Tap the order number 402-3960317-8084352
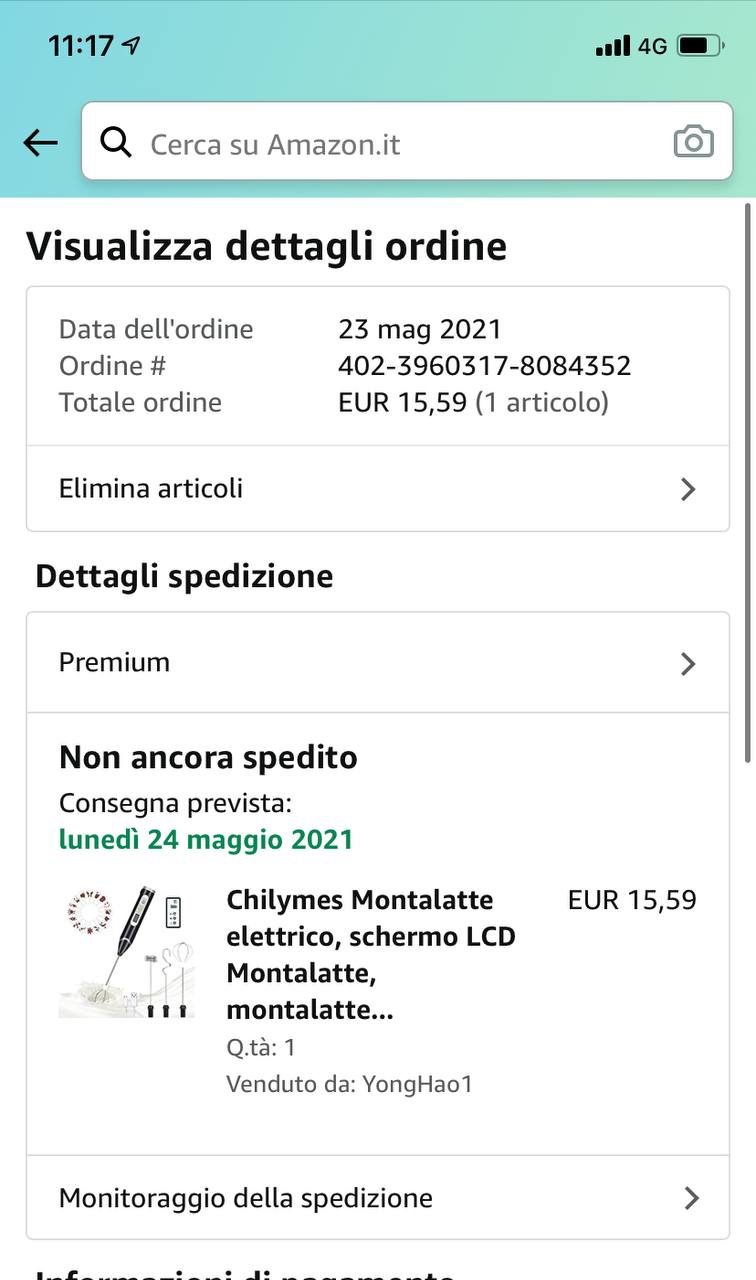756x1280 pixels. [x=484, y=366]
